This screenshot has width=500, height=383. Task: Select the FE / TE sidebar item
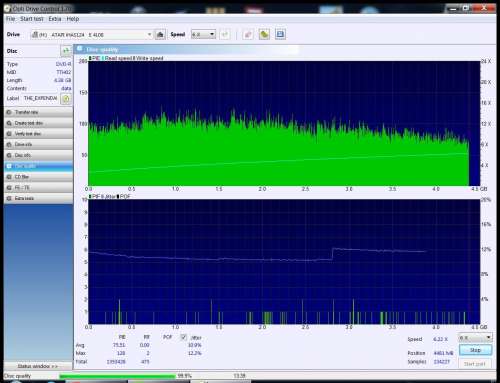[x=39, y=188]
